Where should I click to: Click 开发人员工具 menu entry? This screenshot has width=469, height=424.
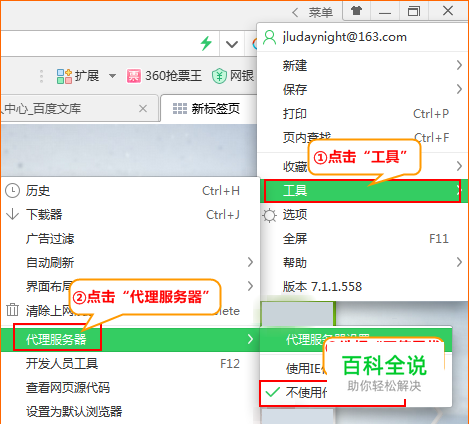pyautogui.click(x=130, y=364)
